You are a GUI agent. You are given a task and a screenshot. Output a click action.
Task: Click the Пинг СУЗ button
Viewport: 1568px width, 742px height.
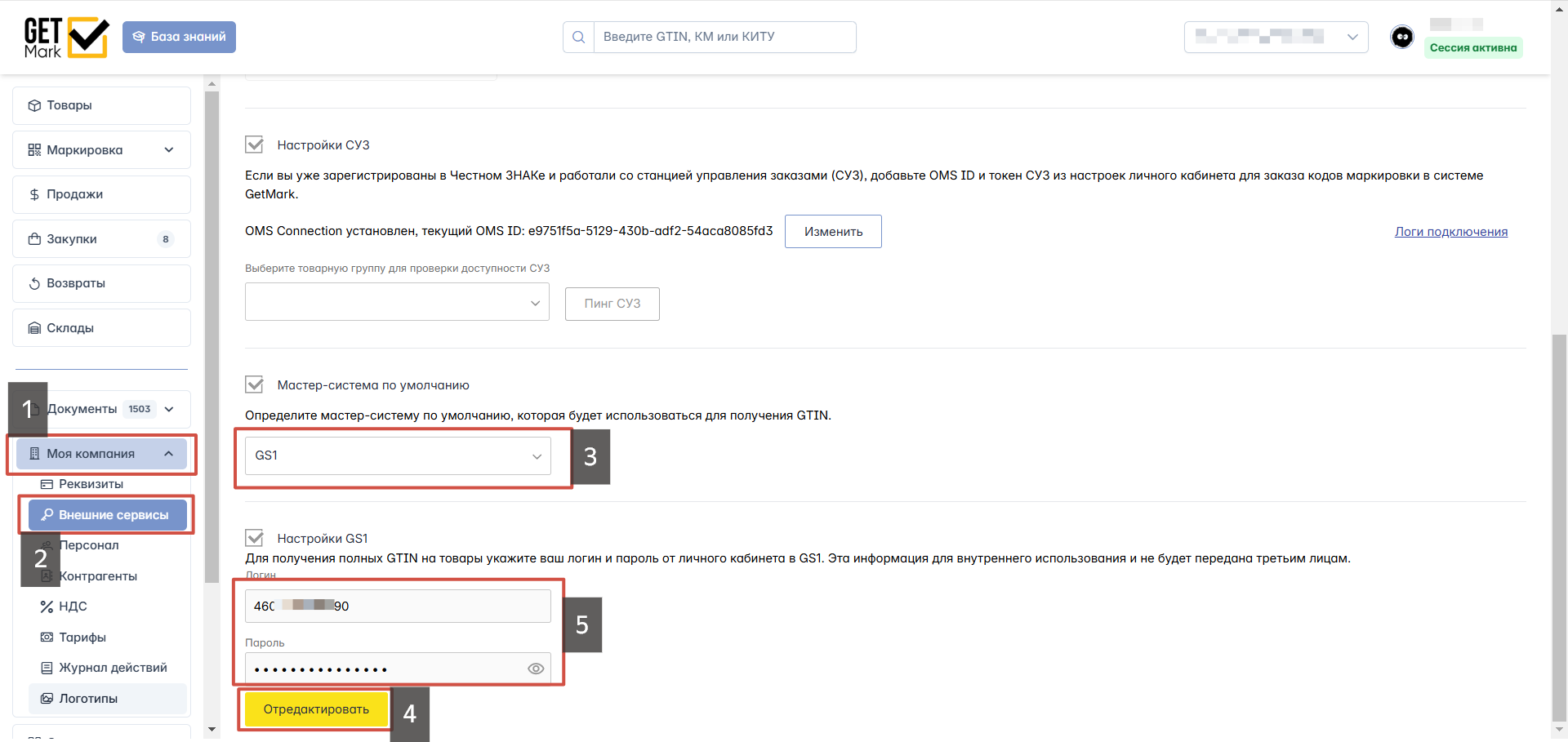coord(612,304)
